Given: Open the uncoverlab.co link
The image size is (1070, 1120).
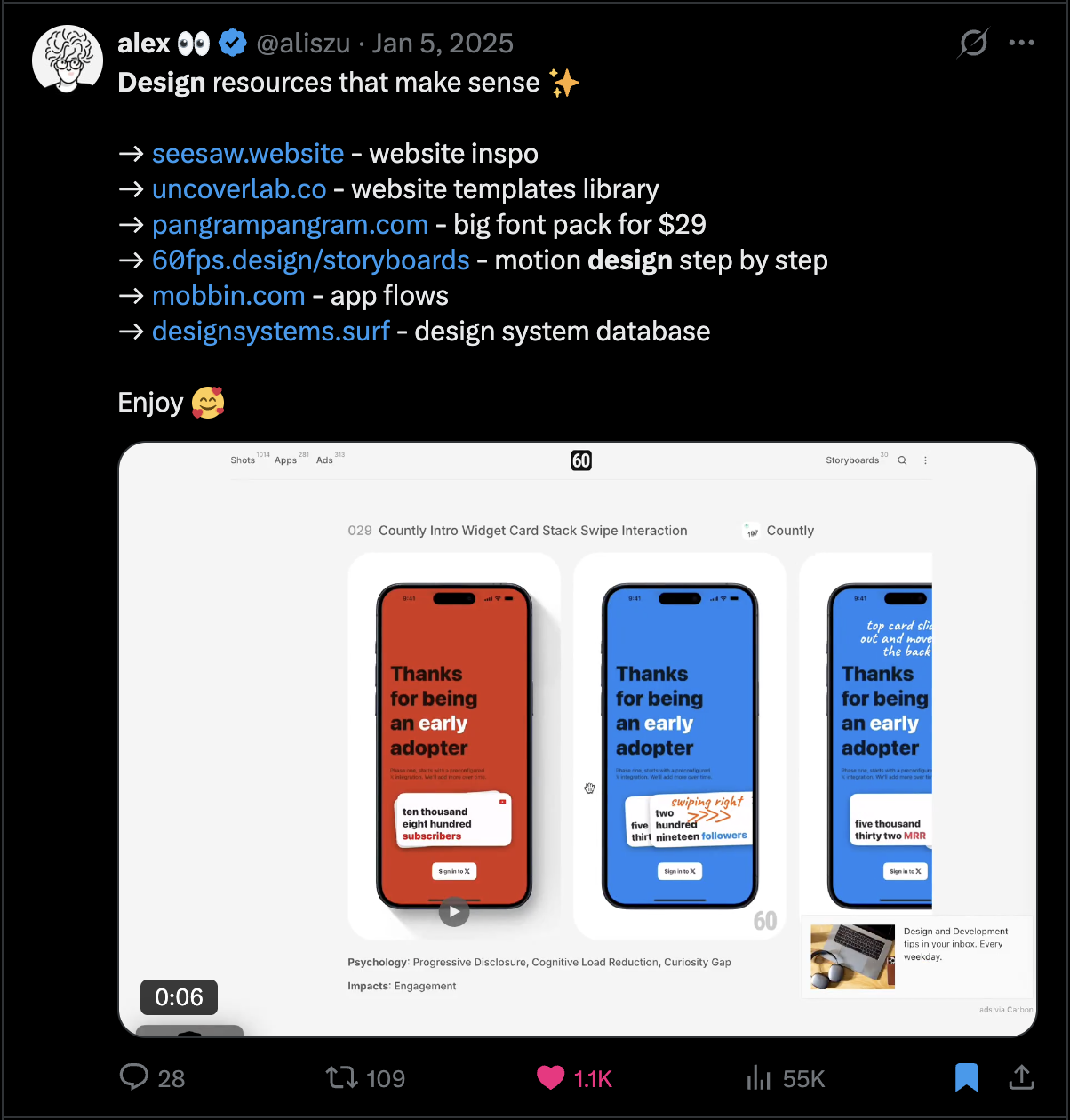Looking at the screenshot, I should (239, 189).
